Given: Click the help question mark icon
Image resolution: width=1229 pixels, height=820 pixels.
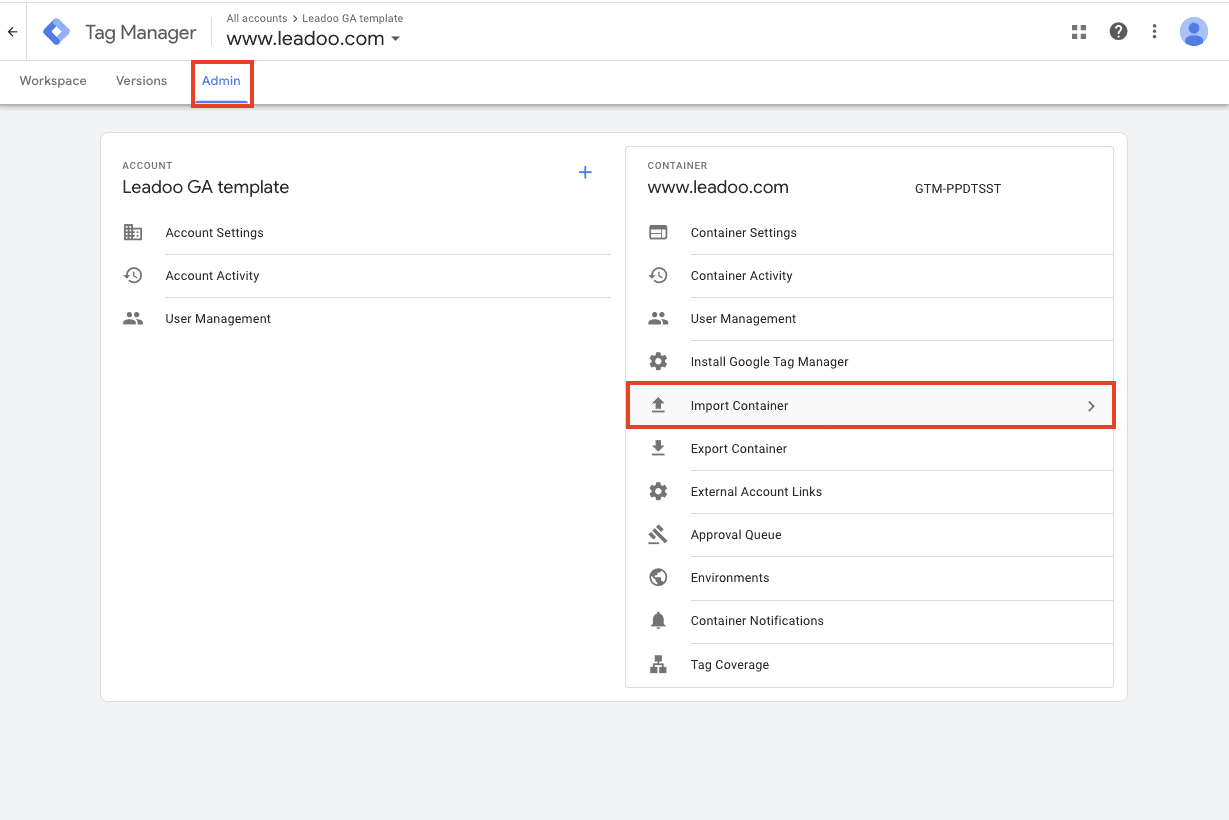Looking at the screenshot, I should click(x=1118, y=32).
